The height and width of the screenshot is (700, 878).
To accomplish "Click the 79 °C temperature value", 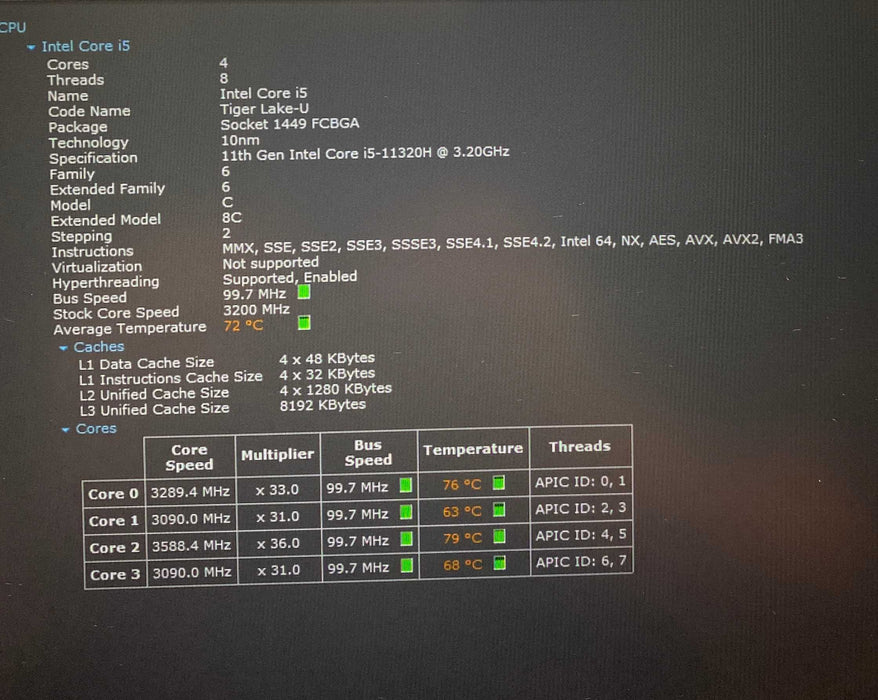I will point(463,538).
